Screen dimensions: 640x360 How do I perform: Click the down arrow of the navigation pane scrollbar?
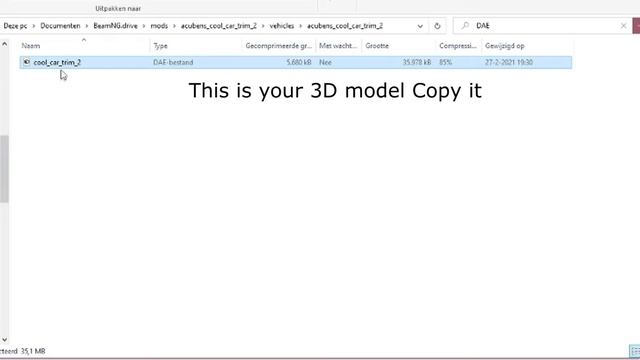click(x=4, y=340)
